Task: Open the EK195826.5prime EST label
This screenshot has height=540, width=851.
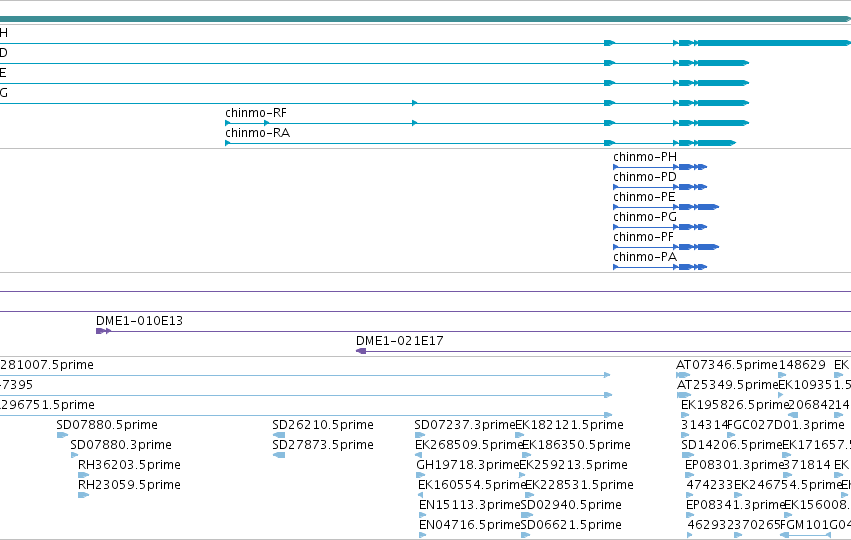Action: 734,405
